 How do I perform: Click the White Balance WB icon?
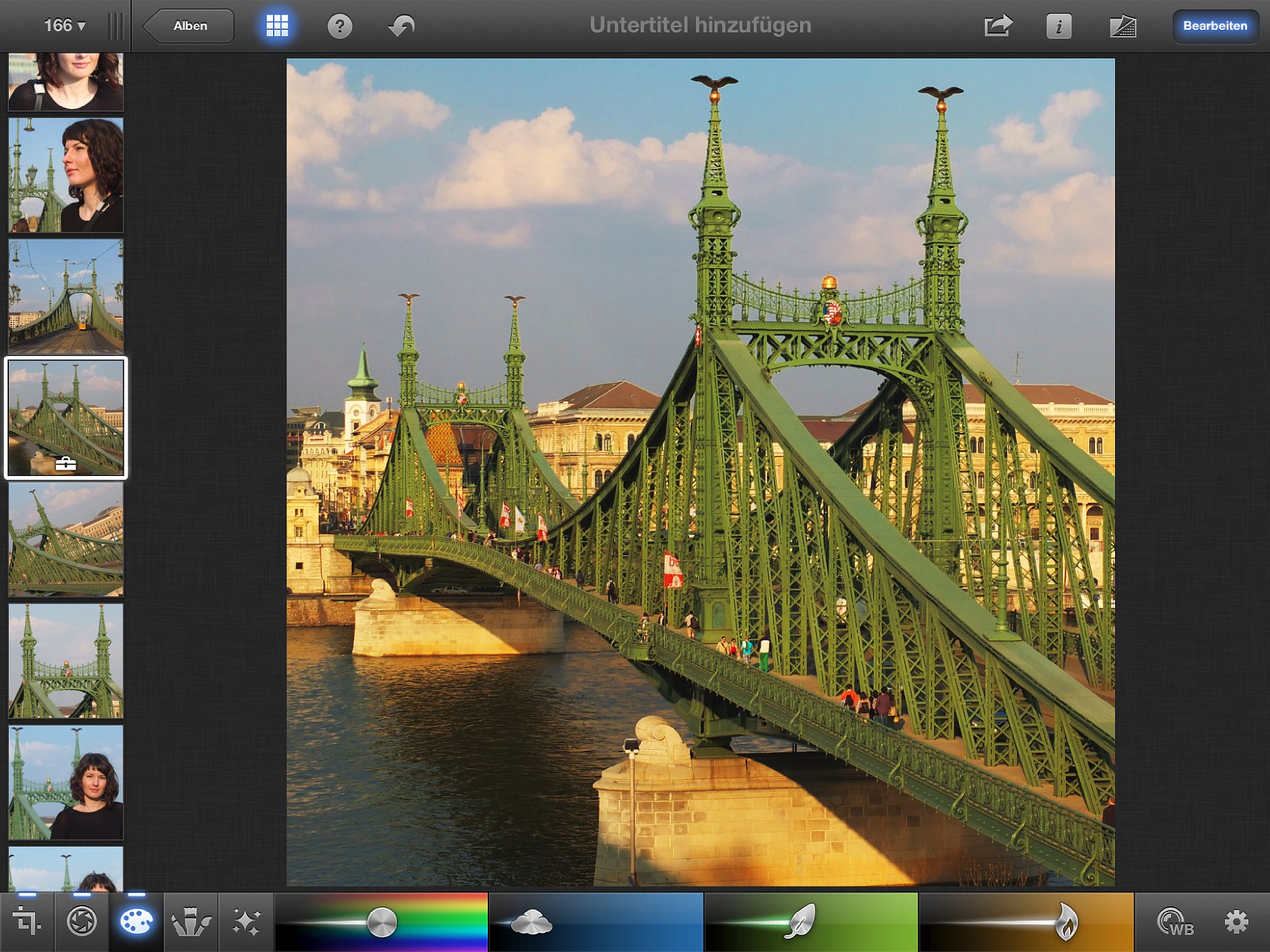click(x=1175, y=922)
